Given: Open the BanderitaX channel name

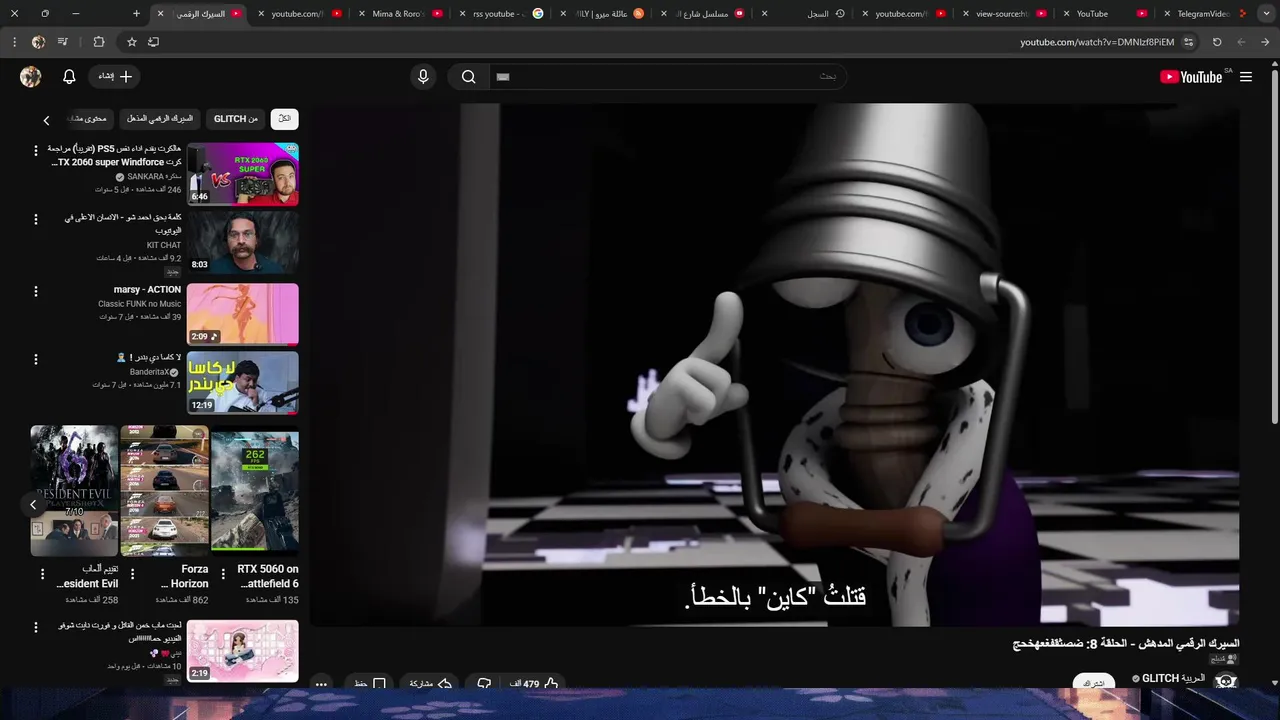Looking at the screenshot, I should (149, 372).
